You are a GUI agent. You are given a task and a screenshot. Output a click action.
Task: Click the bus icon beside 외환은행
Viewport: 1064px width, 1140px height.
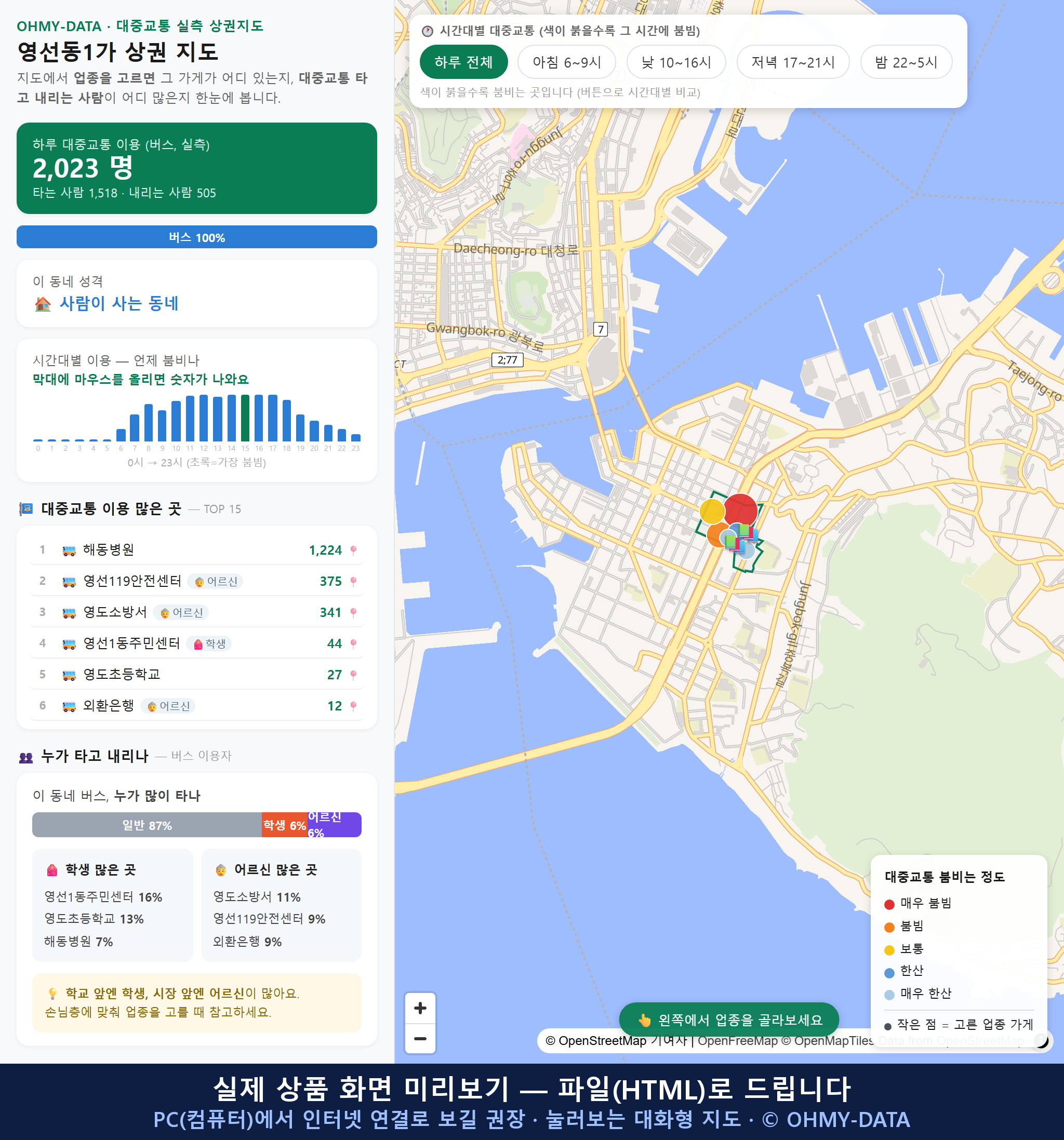click(69, 706)
